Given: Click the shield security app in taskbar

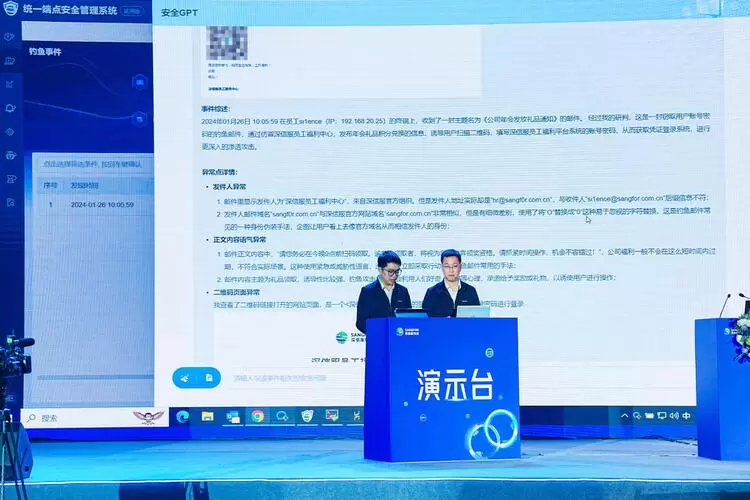Looking at the screenshot, I should point(307,415).
